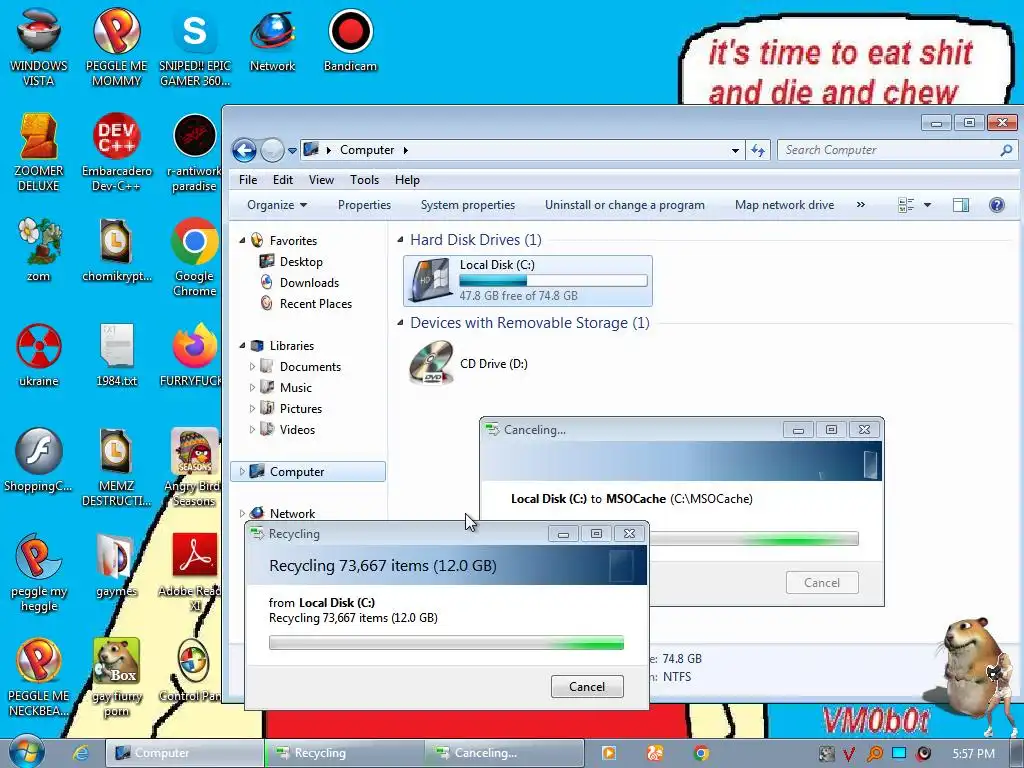Select the ukraine radiation icon
This screenshot has width=1024, height=768.
coord(39,355)
